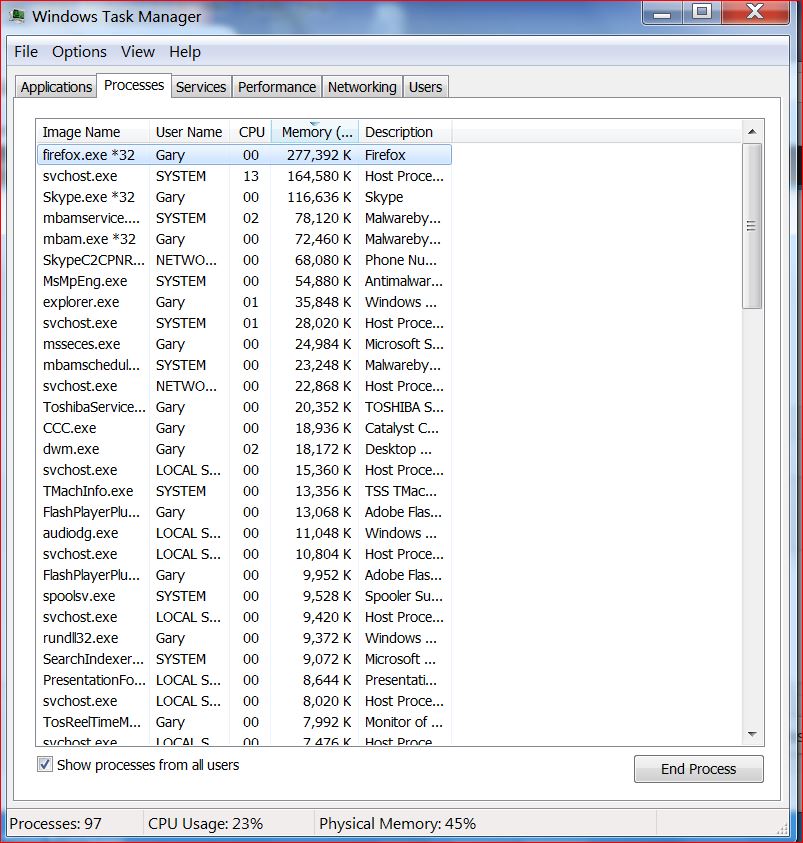803x843 pixels.
Task: Sort by the Description column header
Action: [x=405, y=132]
